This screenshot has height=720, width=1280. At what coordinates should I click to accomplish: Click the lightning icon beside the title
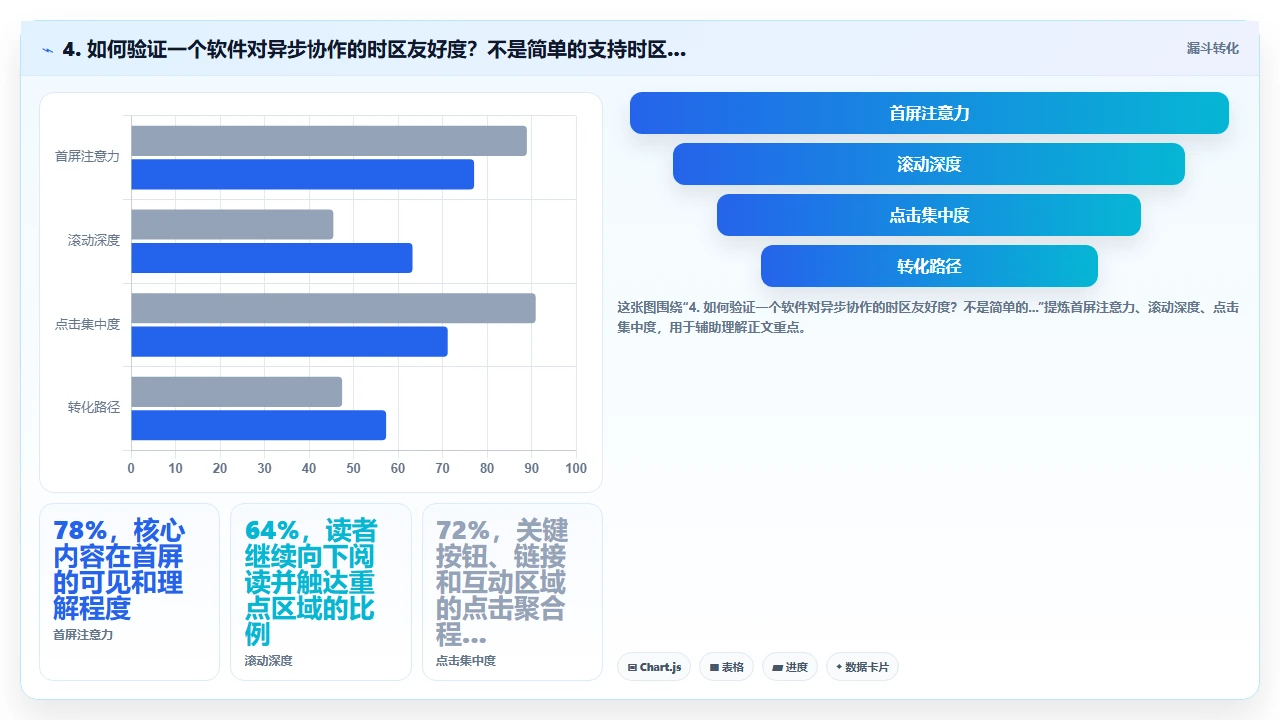tap(48, 49)
